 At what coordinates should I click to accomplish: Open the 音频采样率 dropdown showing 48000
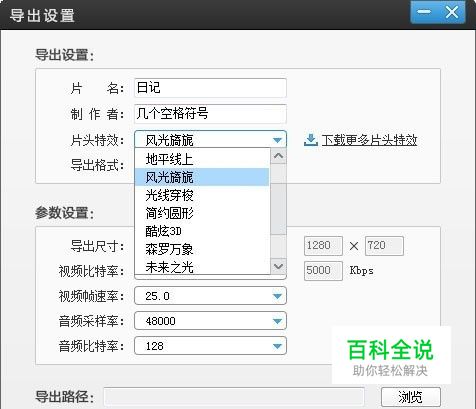click(x=210, y=321)
